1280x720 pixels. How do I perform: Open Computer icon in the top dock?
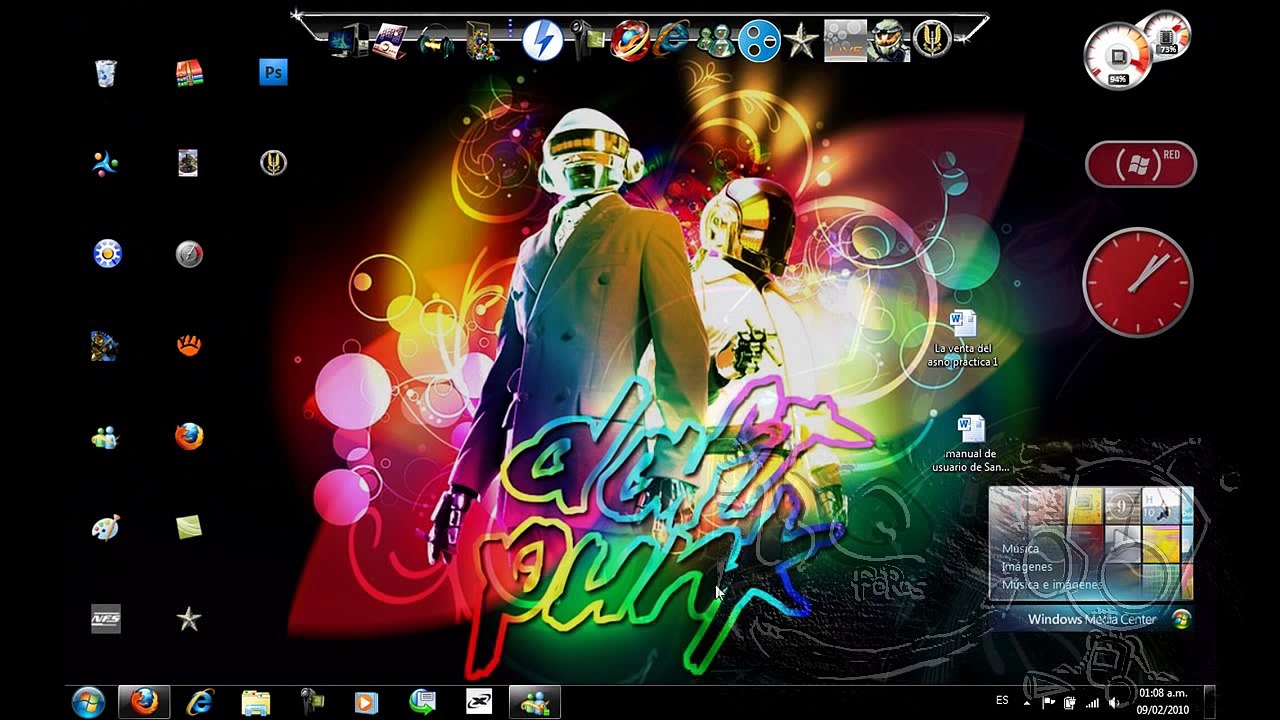coord(349,41)
